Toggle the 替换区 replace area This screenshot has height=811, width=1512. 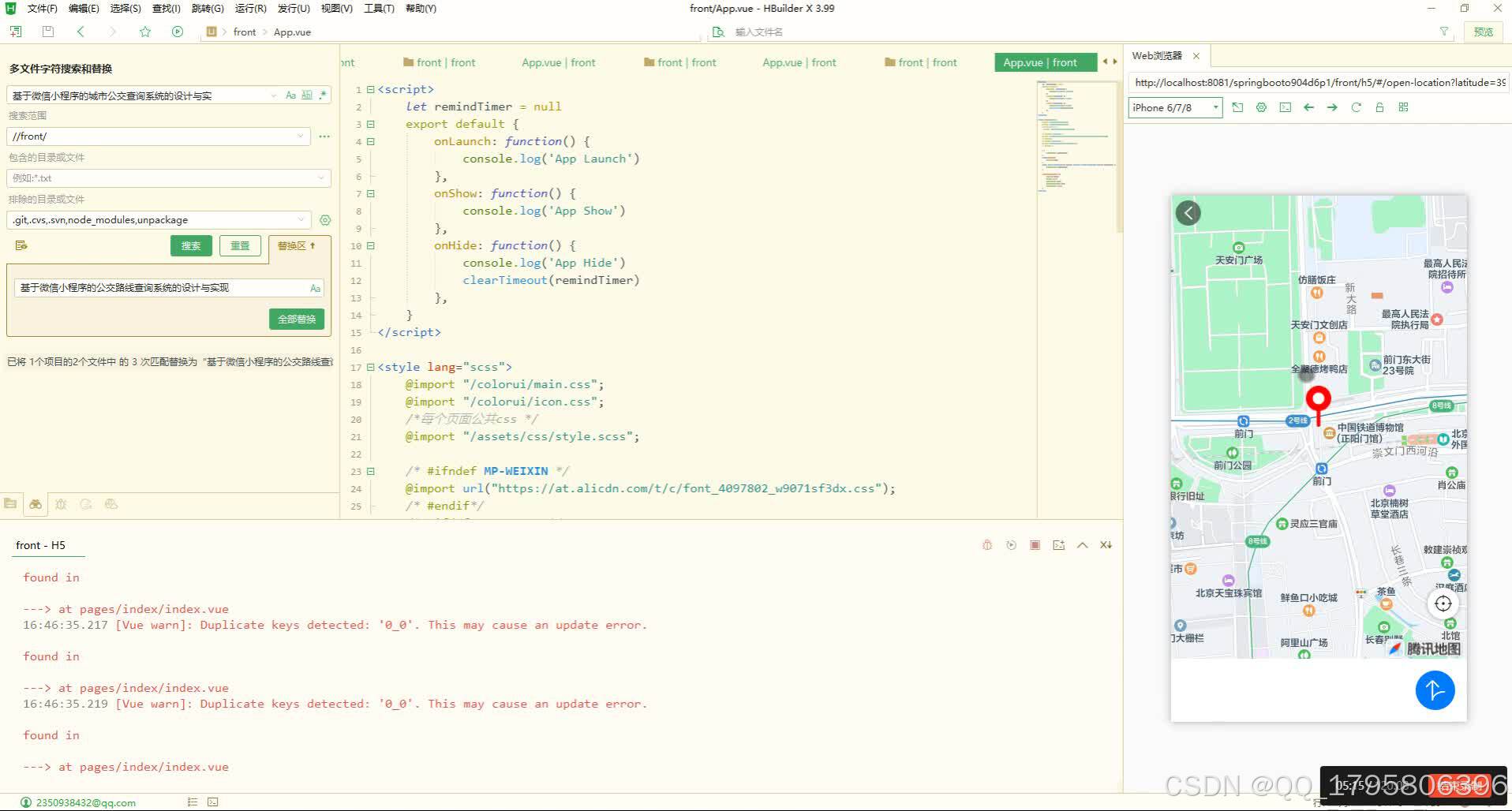click(297, 246)
